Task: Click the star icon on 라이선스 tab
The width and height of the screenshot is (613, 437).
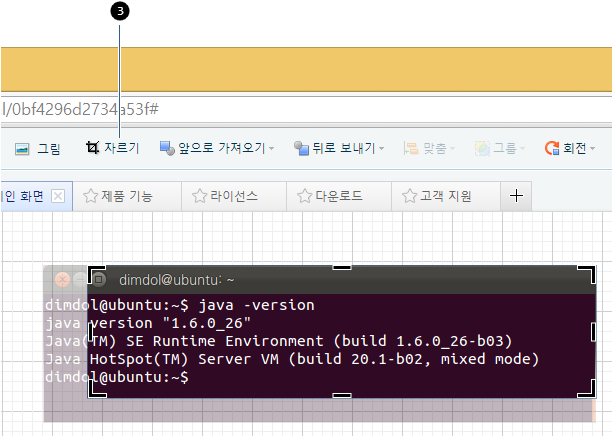Action: point(199,196)
